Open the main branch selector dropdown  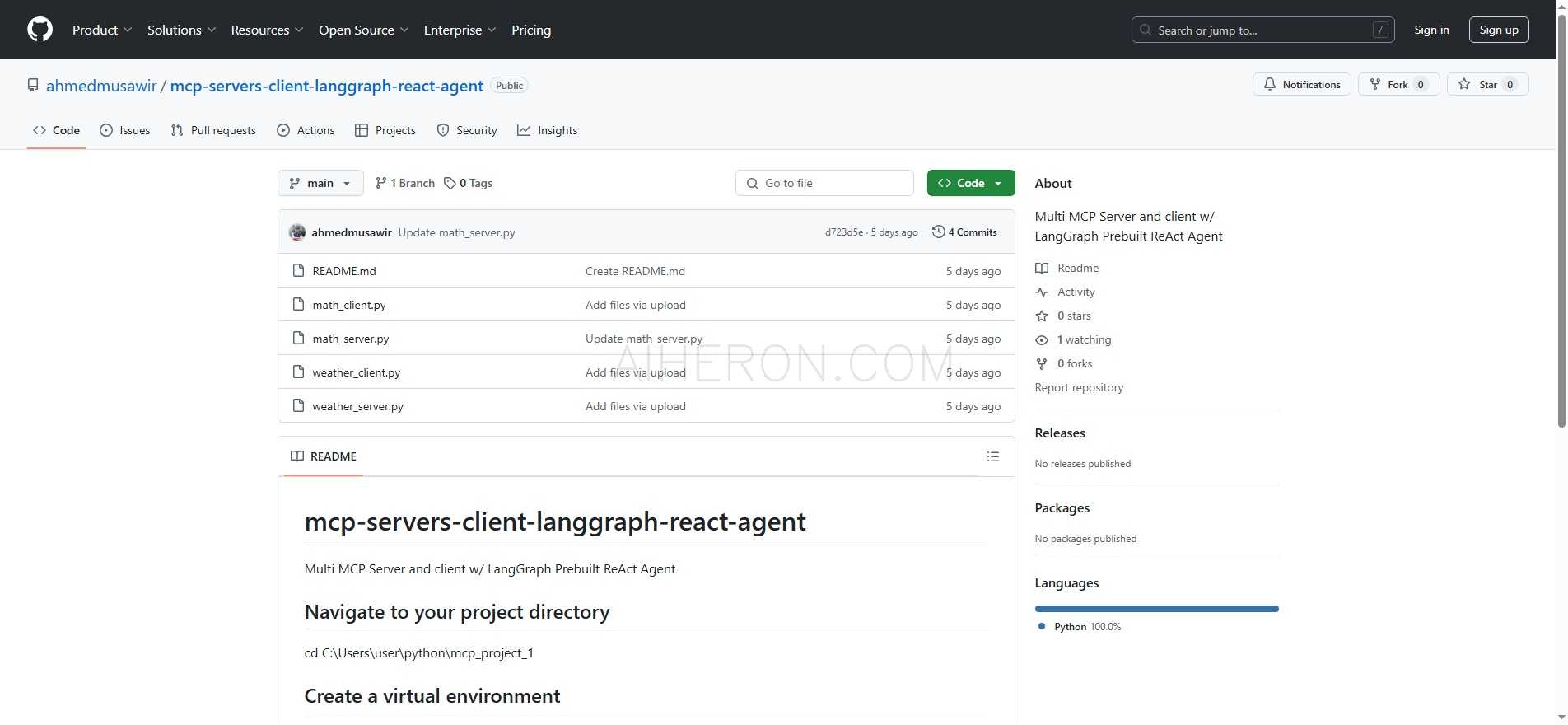pos(320,183)
